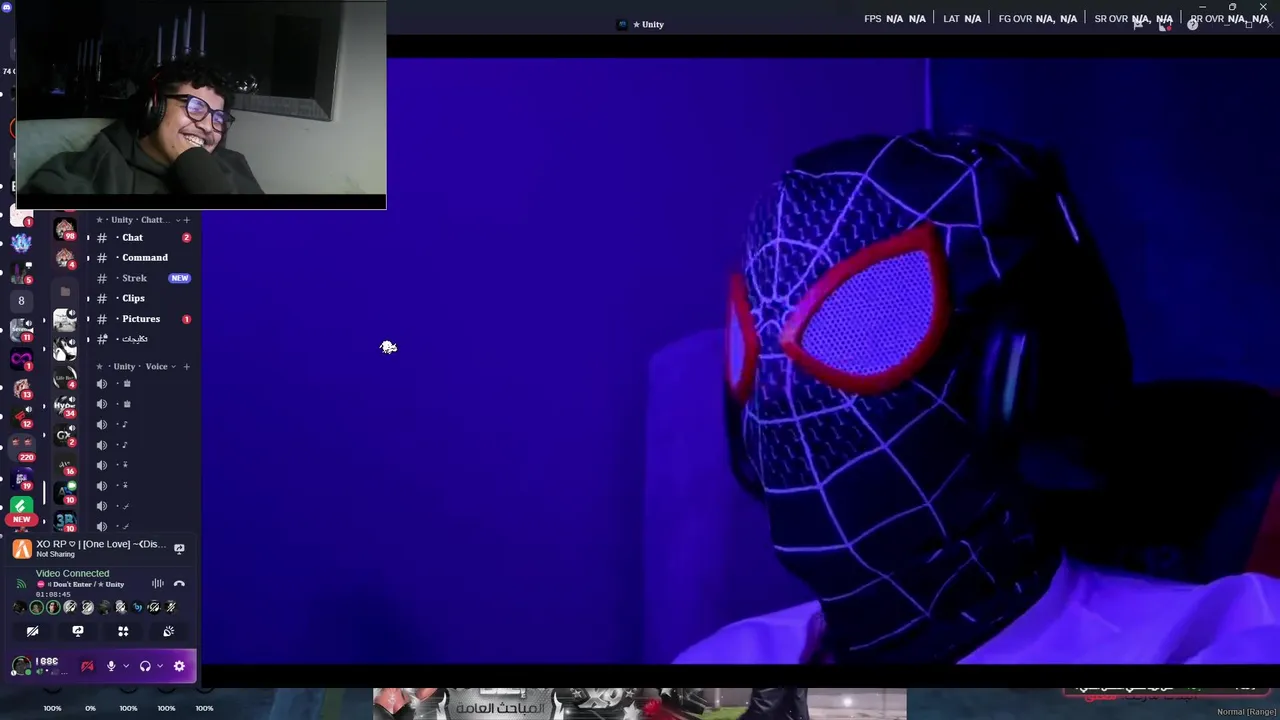Open the purple infinity server icon
Image resolution: width=1280 pixels, height=720 pixels.
[x=21, y=358]
